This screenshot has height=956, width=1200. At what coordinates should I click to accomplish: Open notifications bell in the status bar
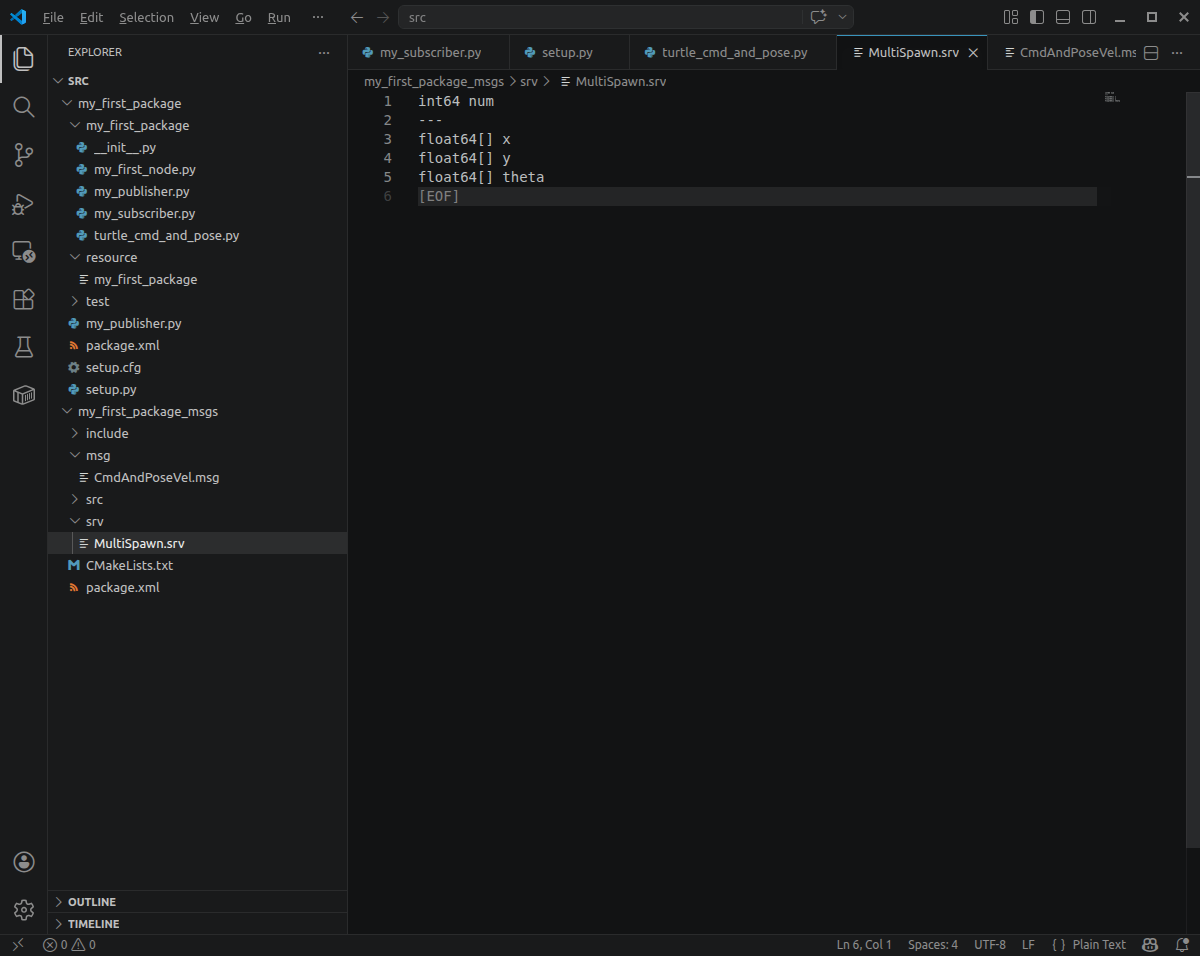(x=1181, y=944)
